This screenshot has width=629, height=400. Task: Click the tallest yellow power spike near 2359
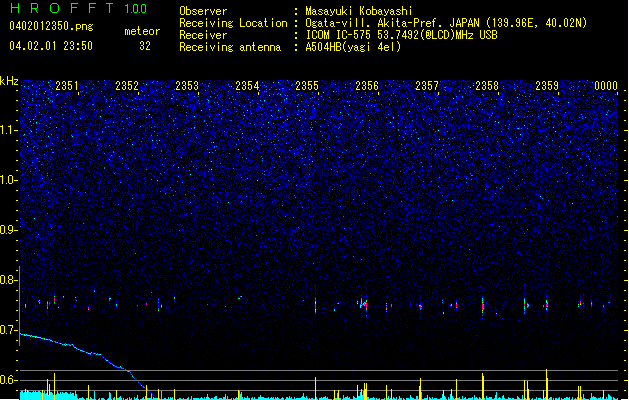[x=546, y=384]
